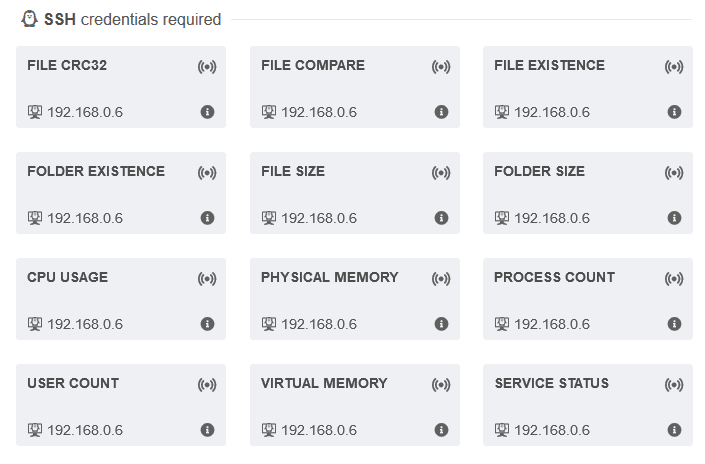Show info for VIRTUAL MEMORY monitor
This screenshot has height=464, width=705.
(441, 430)
